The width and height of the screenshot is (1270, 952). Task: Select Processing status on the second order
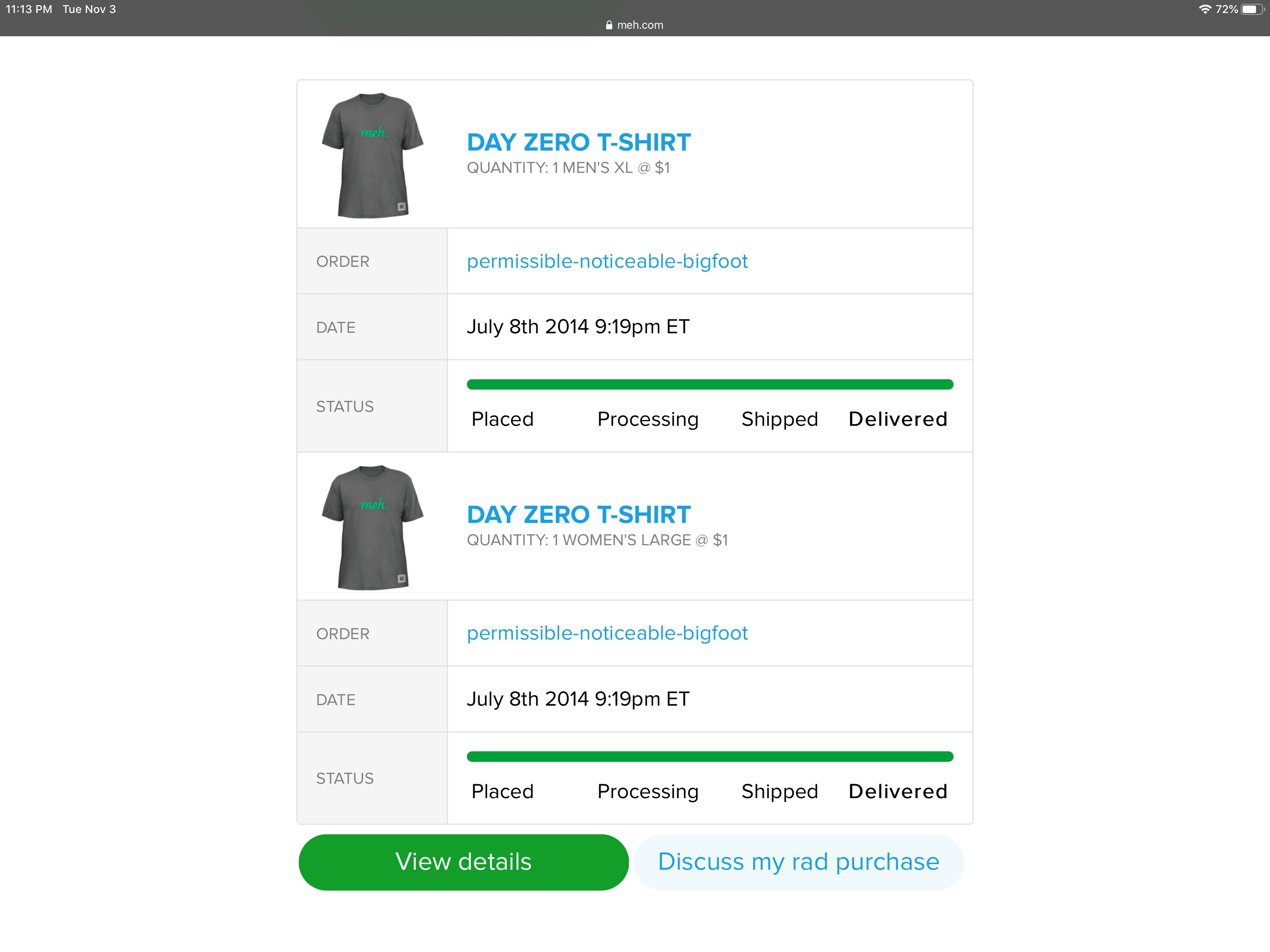[x=648, y=791]
